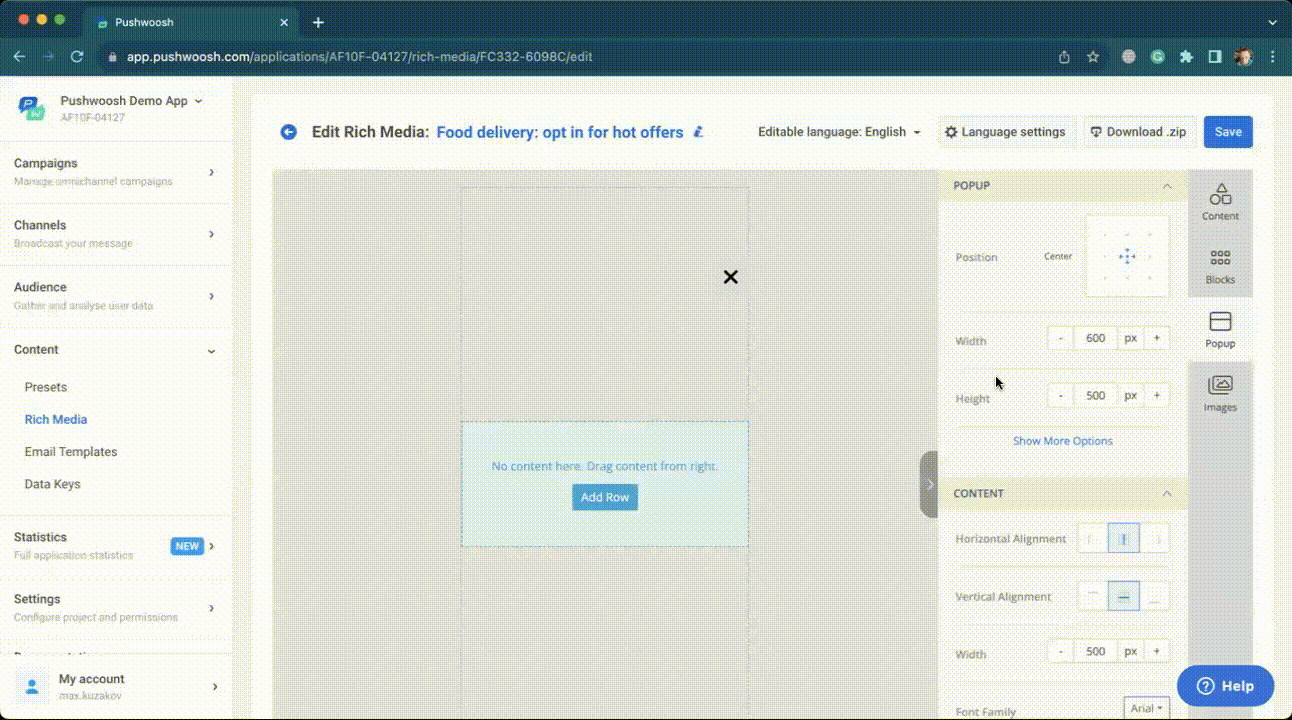Close the popup preview with the X icon
The image size is (1292, 720).
pyautogui.click(x=730, y=277)
